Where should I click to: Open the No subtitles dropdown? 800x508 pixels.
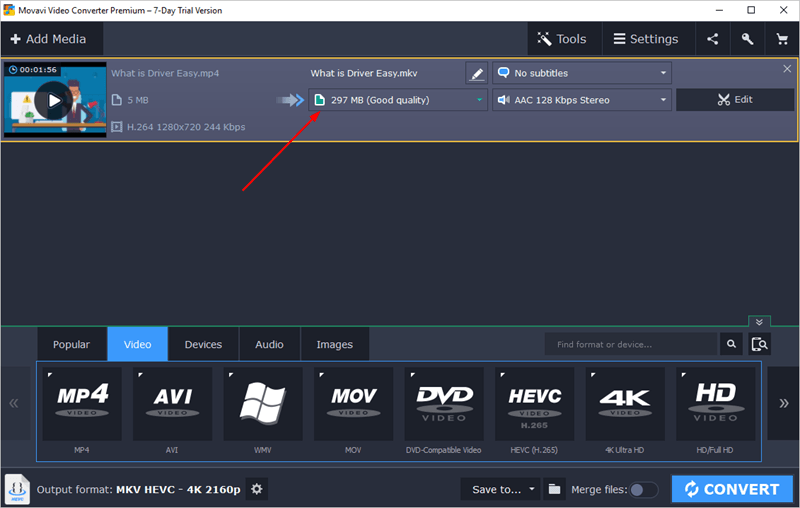(582, 73)
